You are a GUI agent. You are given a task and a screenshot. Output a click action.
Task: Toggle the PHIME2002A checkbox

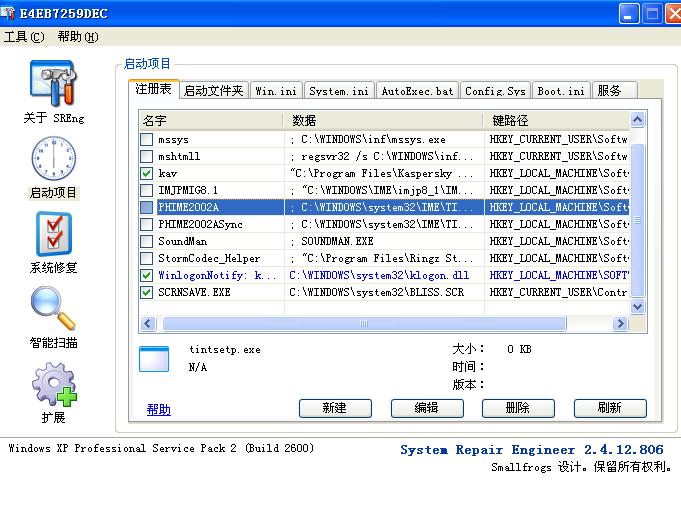point(147,207)
